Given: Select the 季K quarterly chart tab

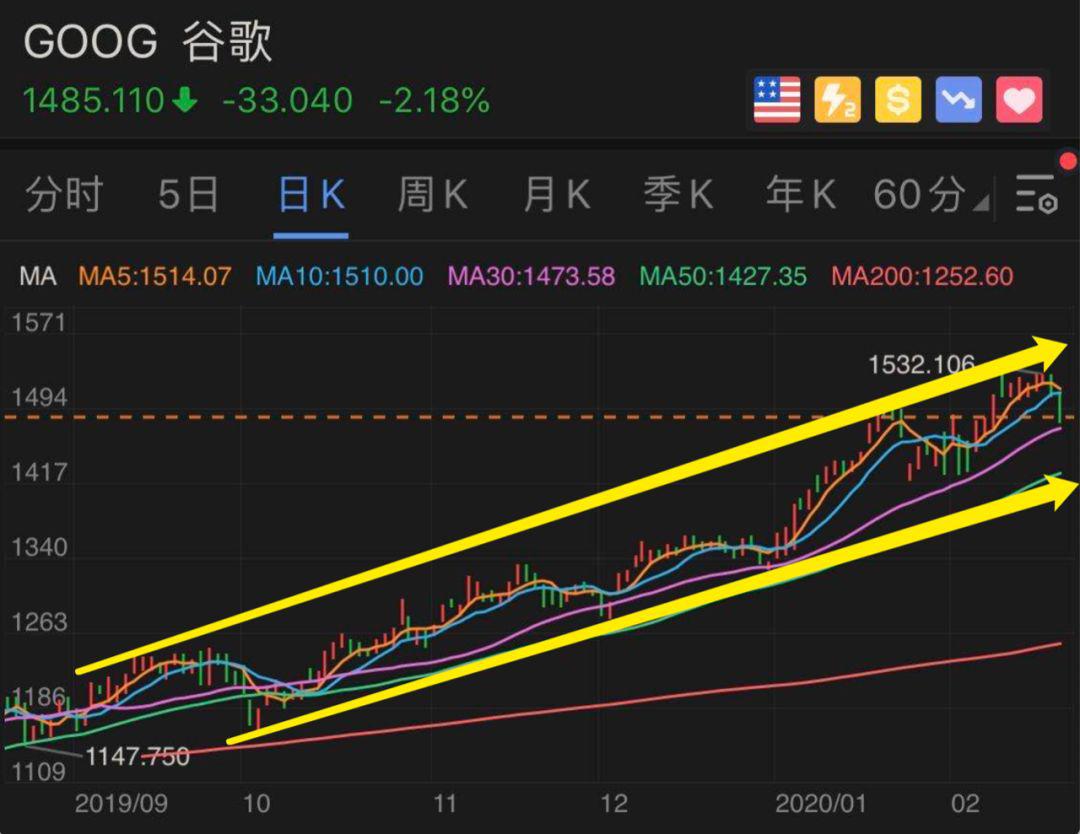Looking at the screenshot, I should pyautogui.click(x=678, y=194).
